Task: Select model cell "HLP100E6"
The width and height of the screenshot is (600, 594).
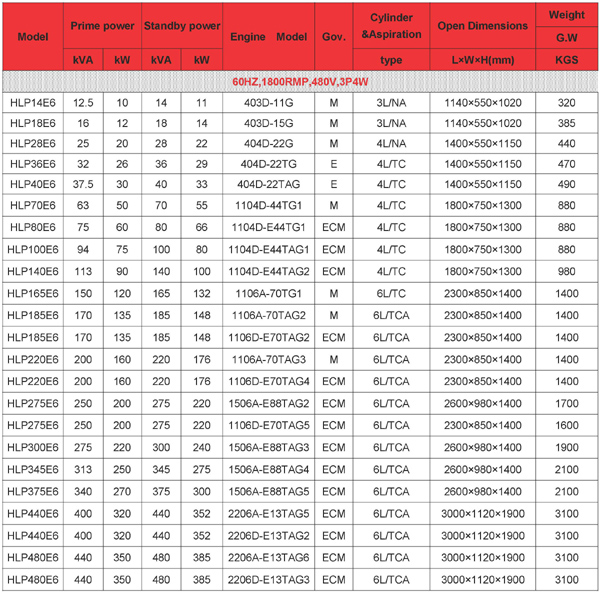Action: tap(33, 249)
